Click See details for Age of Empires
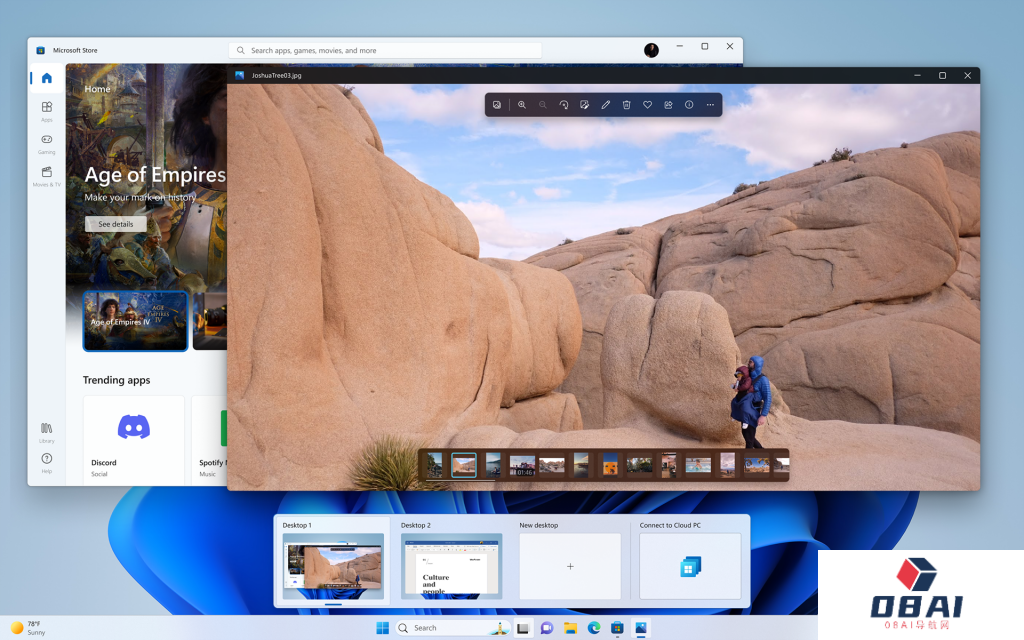The height and width of the screenshot is (640, 1024). point(116,224)
